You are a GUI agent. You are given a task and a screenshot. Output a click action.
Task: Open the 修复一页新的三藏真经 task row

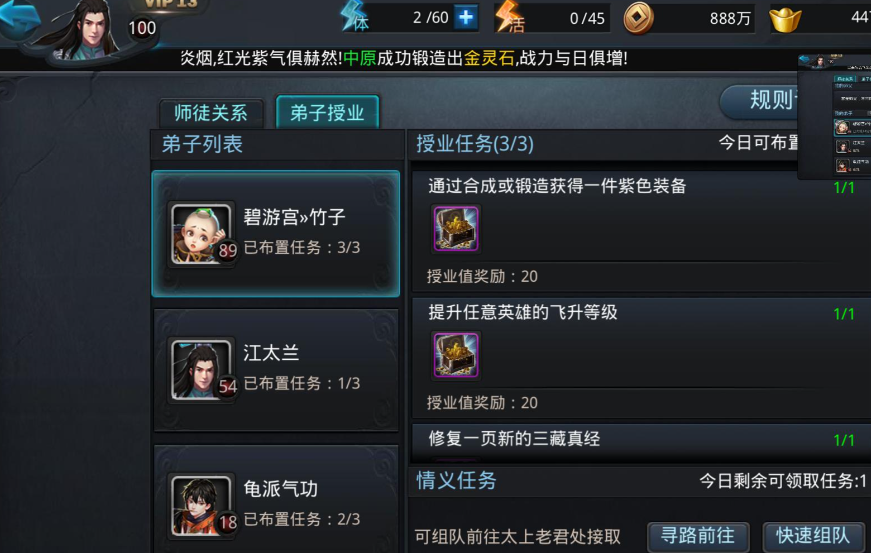click(640, 442)
